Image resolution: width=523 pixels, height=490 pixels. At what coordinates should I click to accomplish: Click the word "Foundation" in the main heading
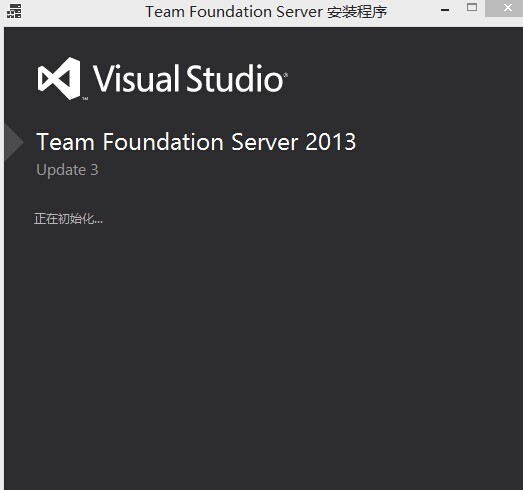point(163,142)
